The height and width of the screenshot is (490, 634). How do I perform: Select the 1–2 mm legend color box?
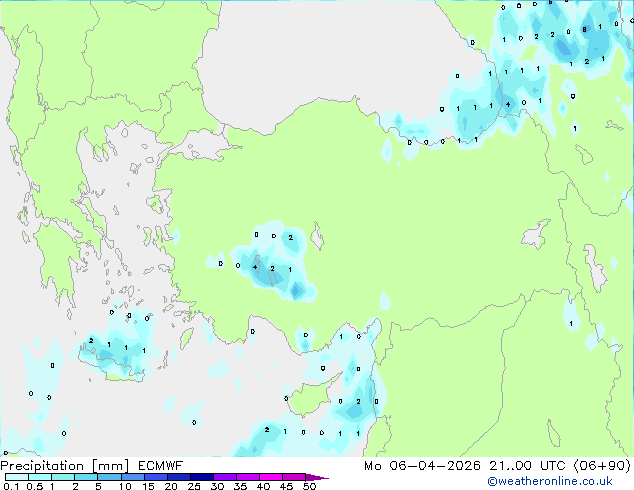click(x=63, y=477)
